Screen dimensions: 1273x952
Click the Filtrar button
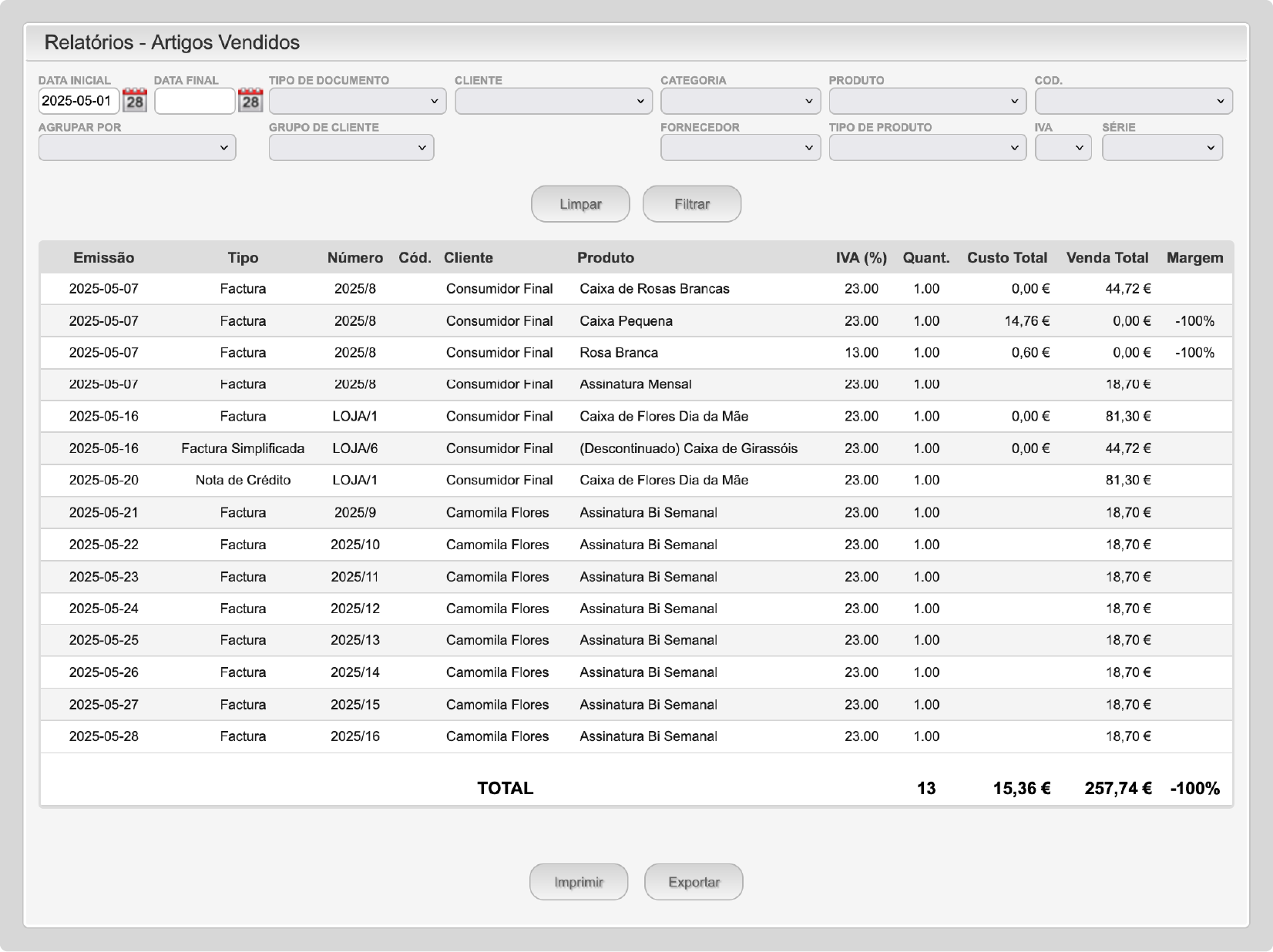(691, 204)
